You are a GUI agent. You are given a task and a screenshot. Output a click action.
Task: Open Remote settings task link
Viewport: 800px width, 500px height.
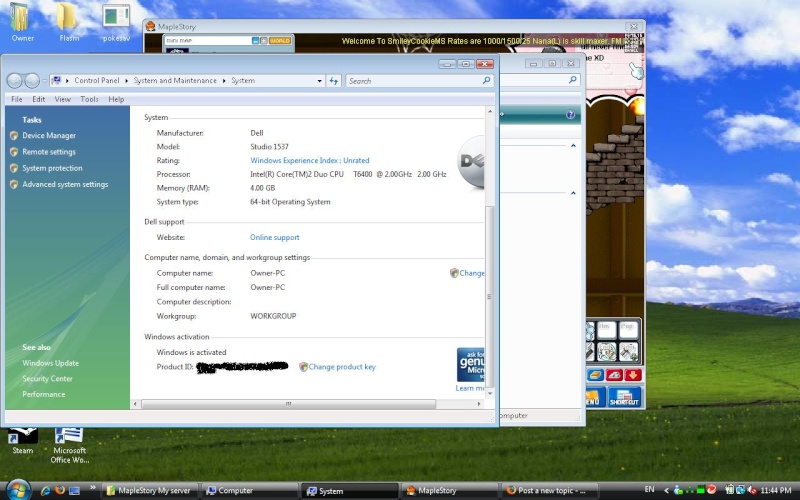click(x=49, y=152)
